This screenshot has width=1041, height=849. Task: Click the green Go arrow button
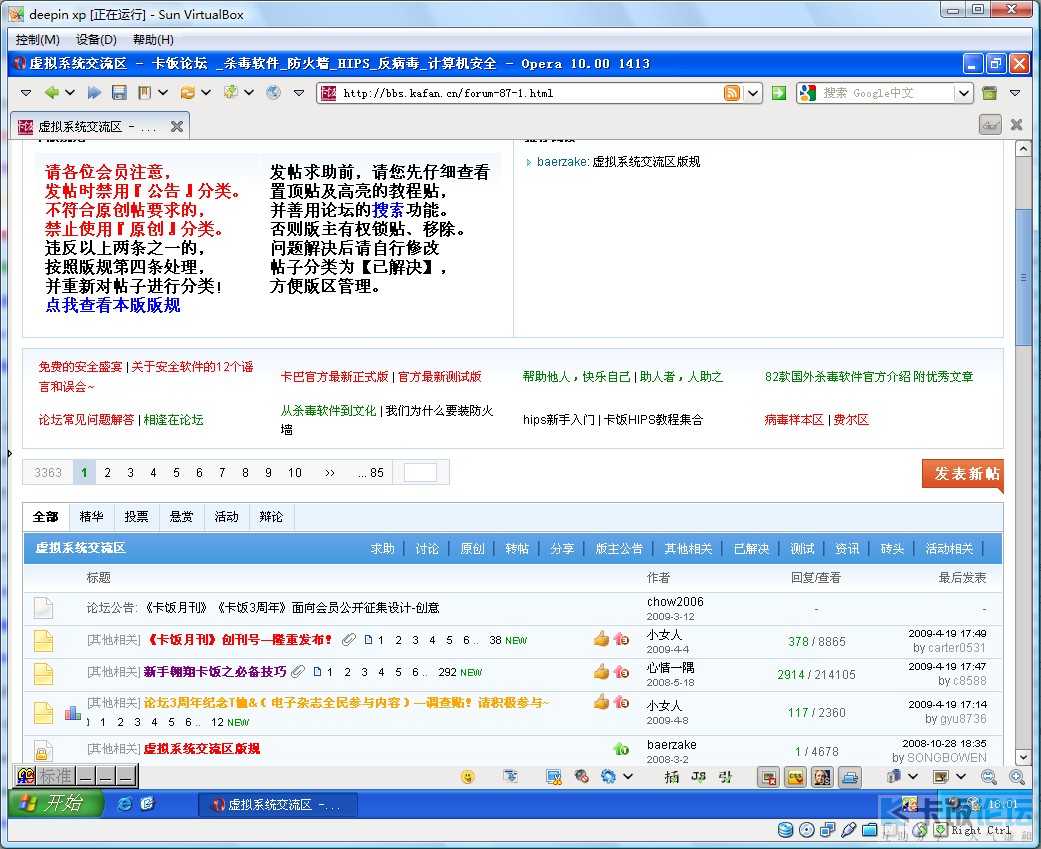coord(779,93)
